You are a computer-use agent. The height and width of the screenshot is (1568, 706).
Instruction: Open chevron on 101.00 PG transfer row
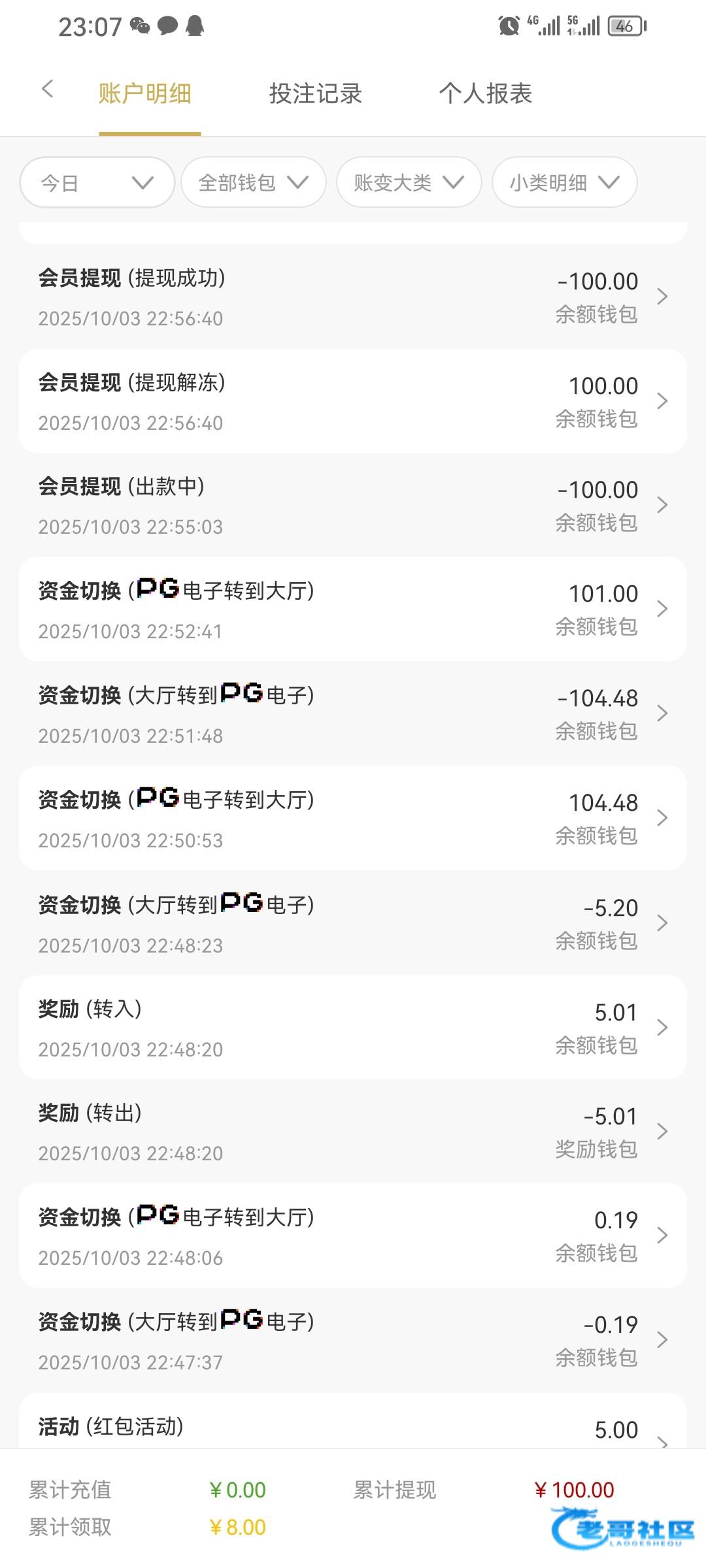[x=662, y=609]
